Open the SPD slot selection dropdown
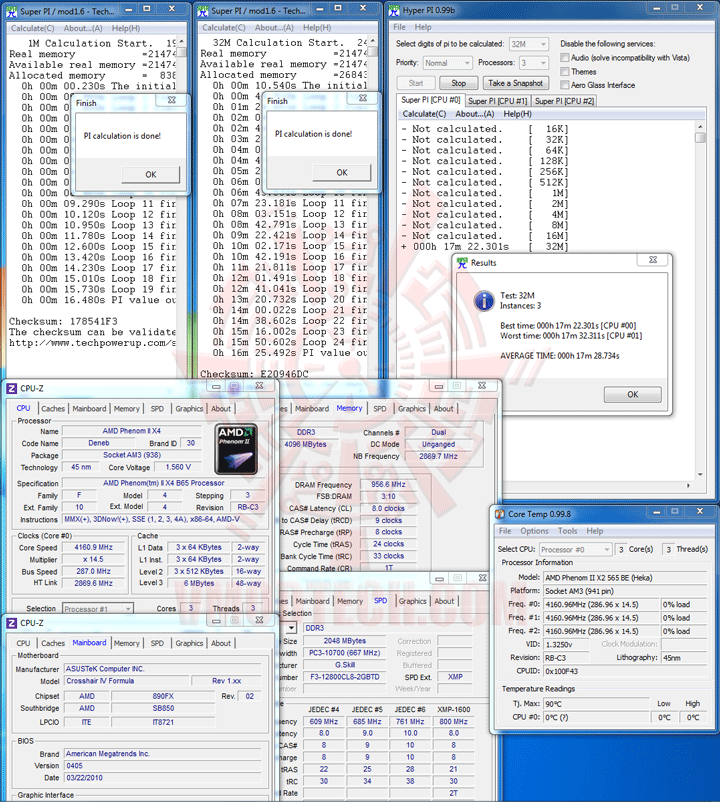Screen dimensions: 720x802 tap(290, 628)
